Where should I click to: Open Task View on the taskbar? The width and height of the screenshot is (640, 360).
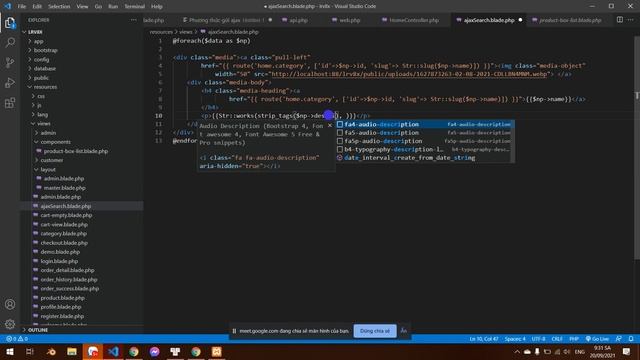tap(30, 351)
